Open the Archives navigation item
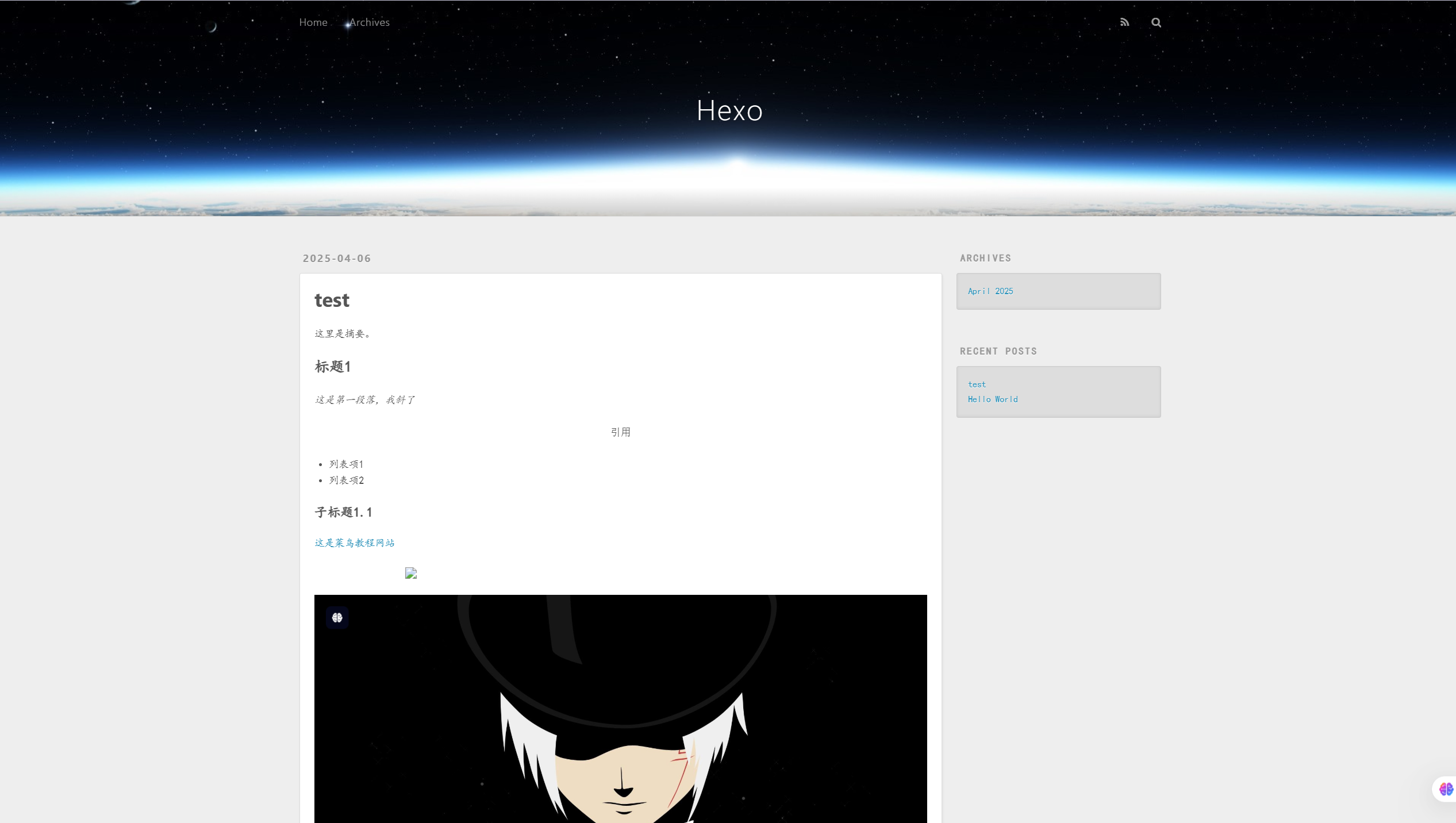The height and width of the screenshot is (823, 1456). click(370, 22)
